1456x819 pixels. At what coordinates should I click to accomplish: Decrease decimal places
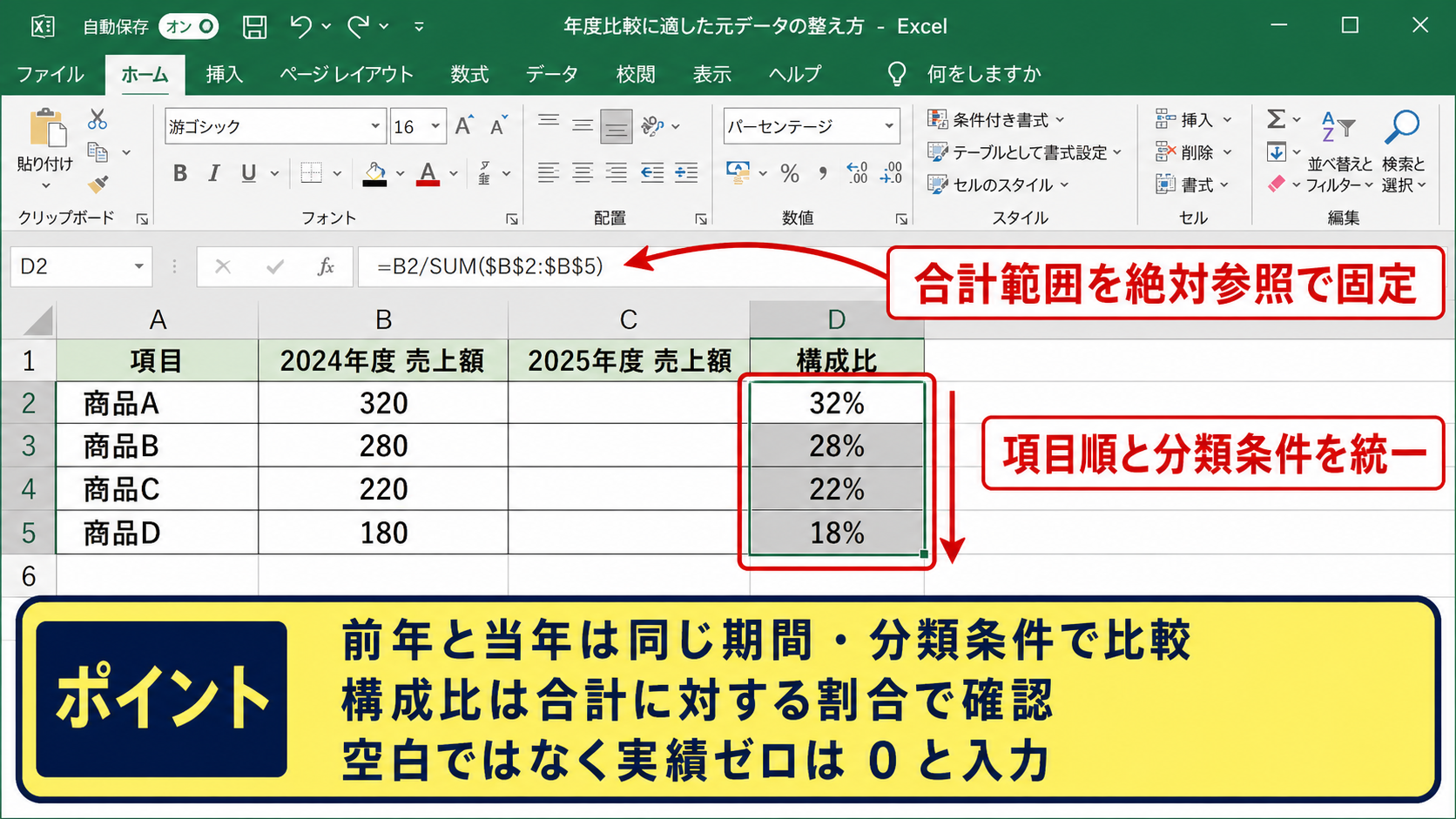(891, 172)
